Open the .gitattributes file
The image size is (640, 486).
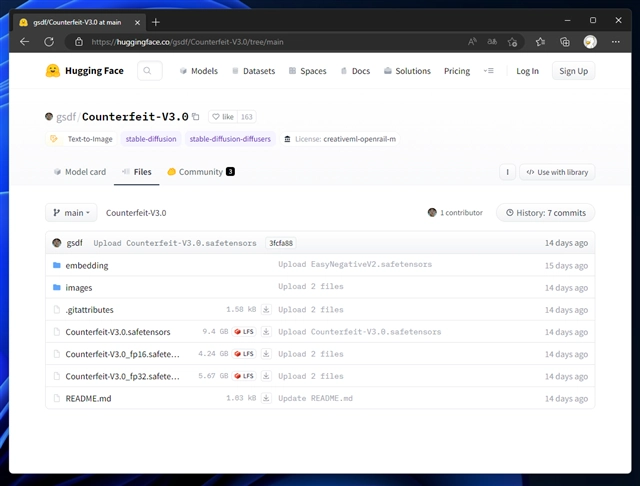click(89, 310)
